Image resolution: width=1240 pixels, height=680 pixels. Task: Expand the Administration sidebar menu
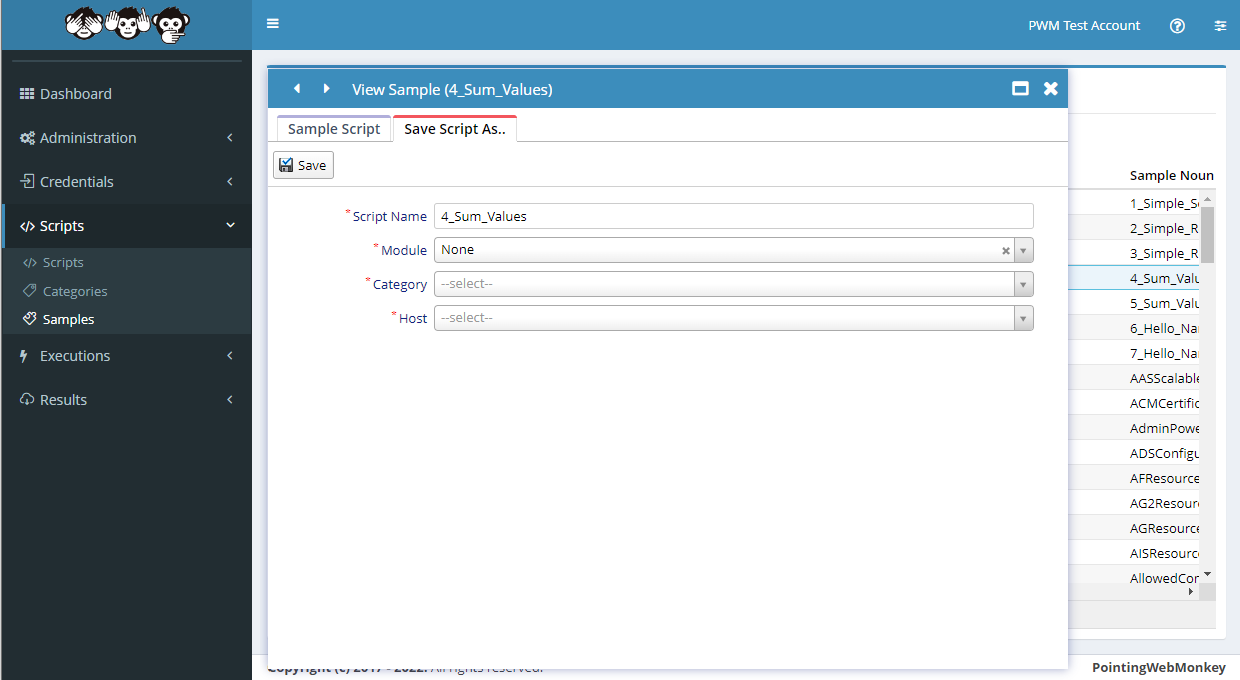(x=126, y=138)
